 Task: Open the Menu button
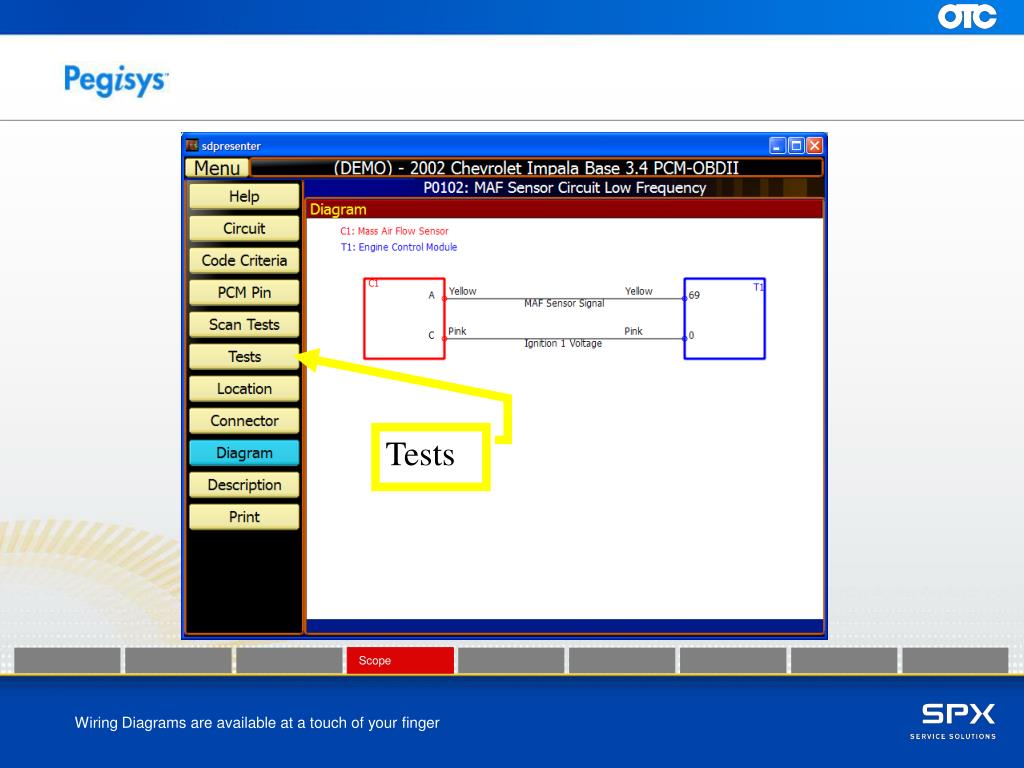[x=217, y=168]
